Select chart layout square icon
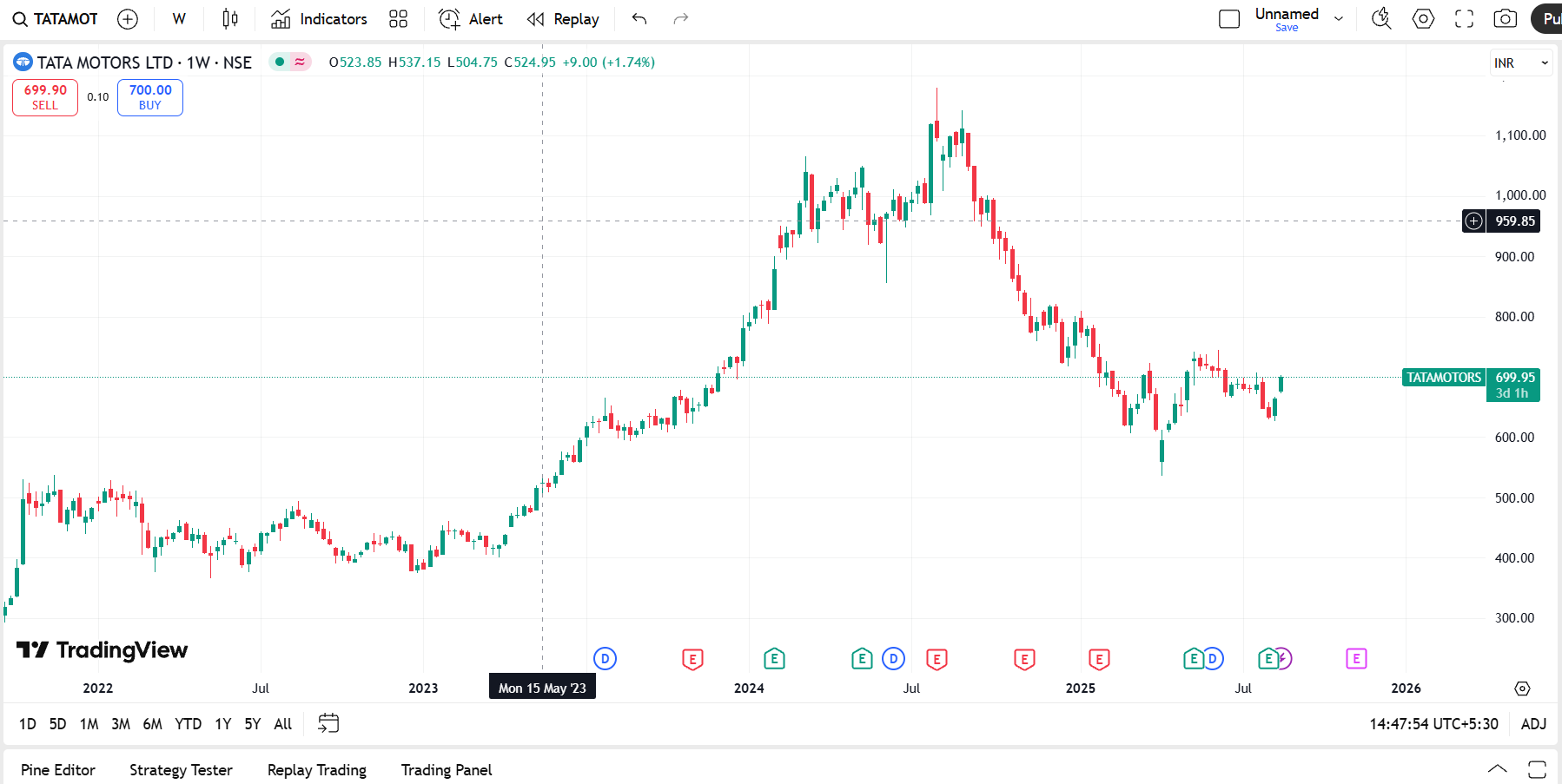Viewport: 1562px width, 784px height. pos(1229,19)
